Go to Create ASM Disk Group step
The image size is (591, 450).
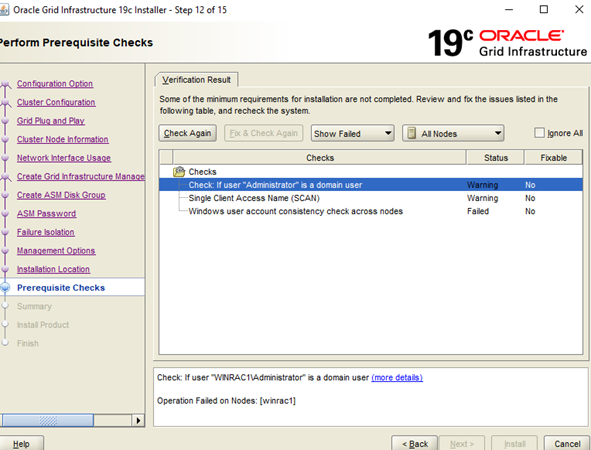coord(61,195)
